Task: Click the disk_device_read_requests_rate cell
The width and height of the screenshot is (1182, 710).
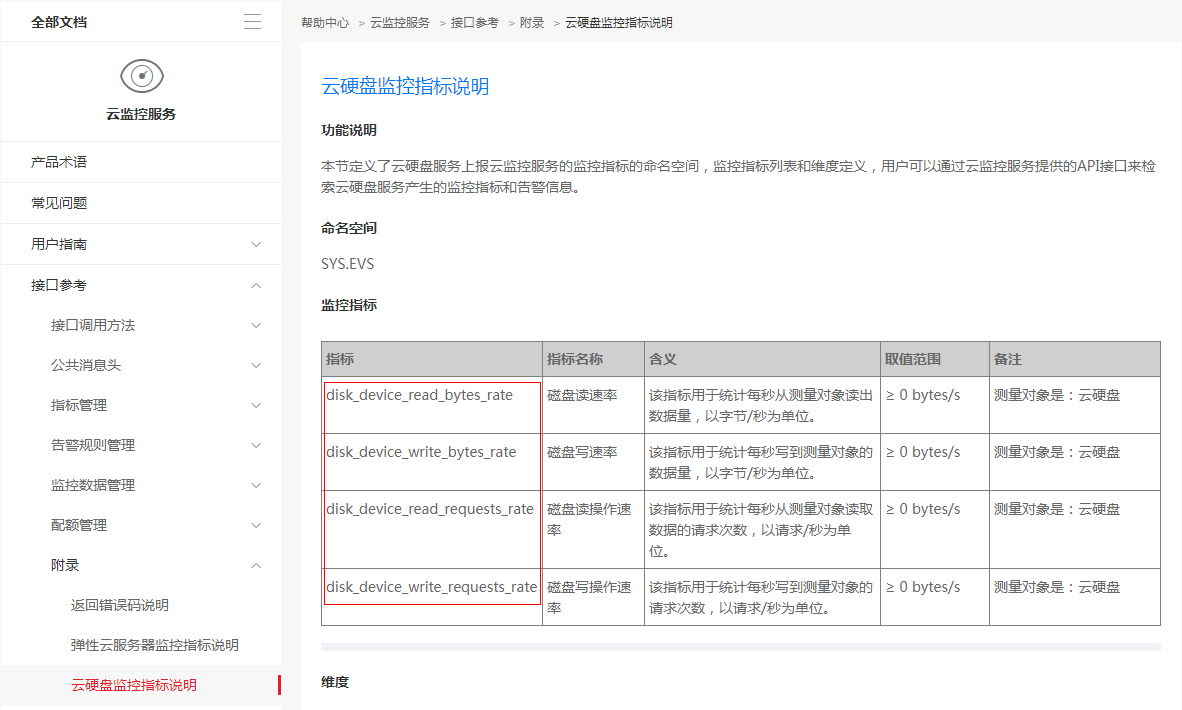Action: [x=432, y=529]
